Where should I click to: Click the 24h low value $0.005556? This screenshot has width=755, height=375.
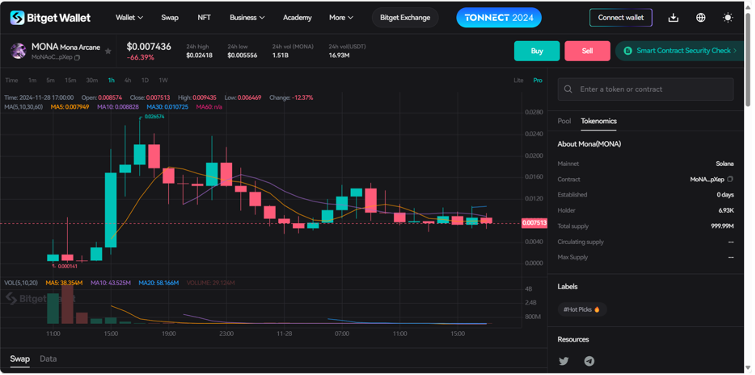tap(242, 55)
